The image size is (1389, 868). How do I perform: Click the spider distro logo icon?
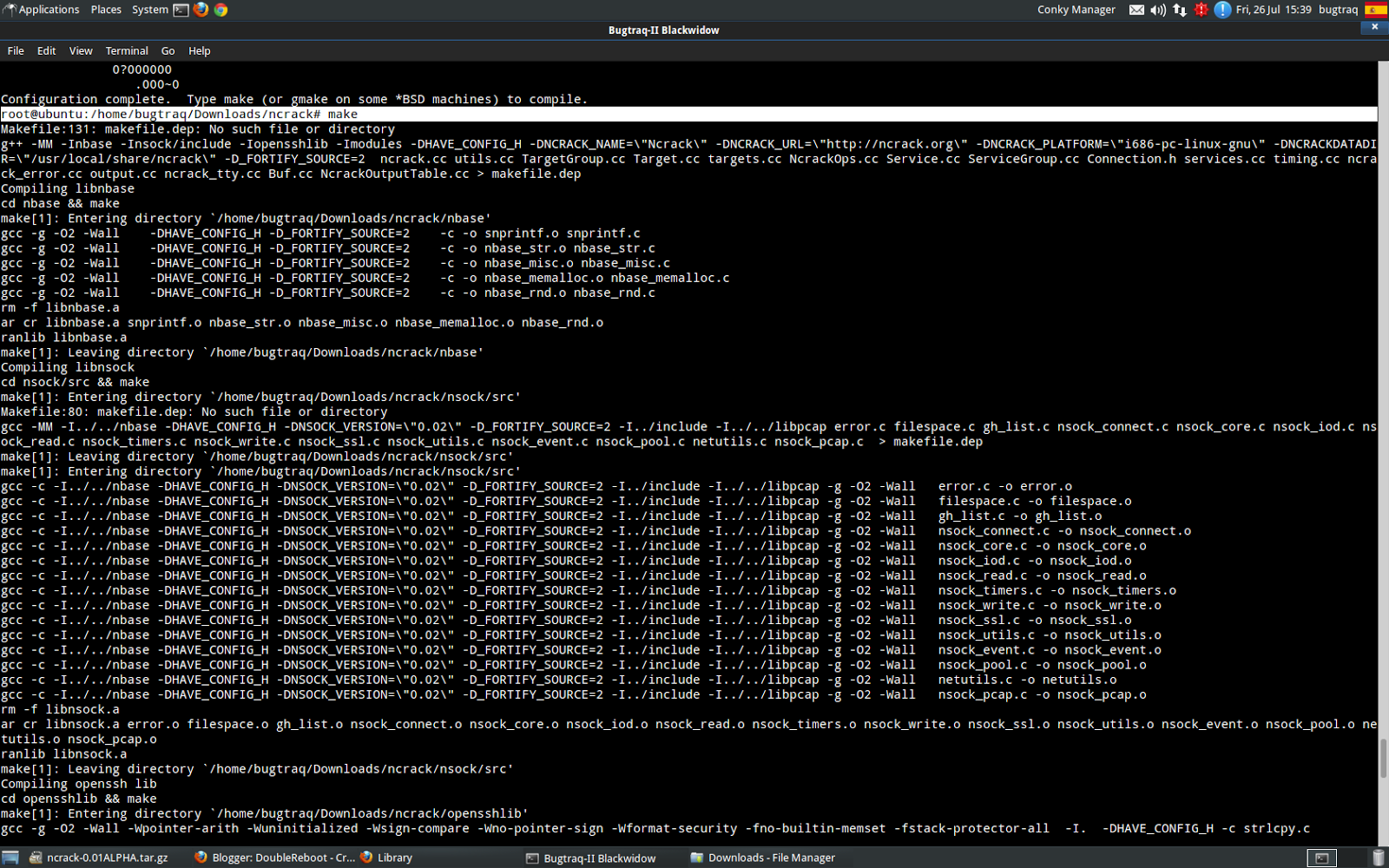coord(11,10)
